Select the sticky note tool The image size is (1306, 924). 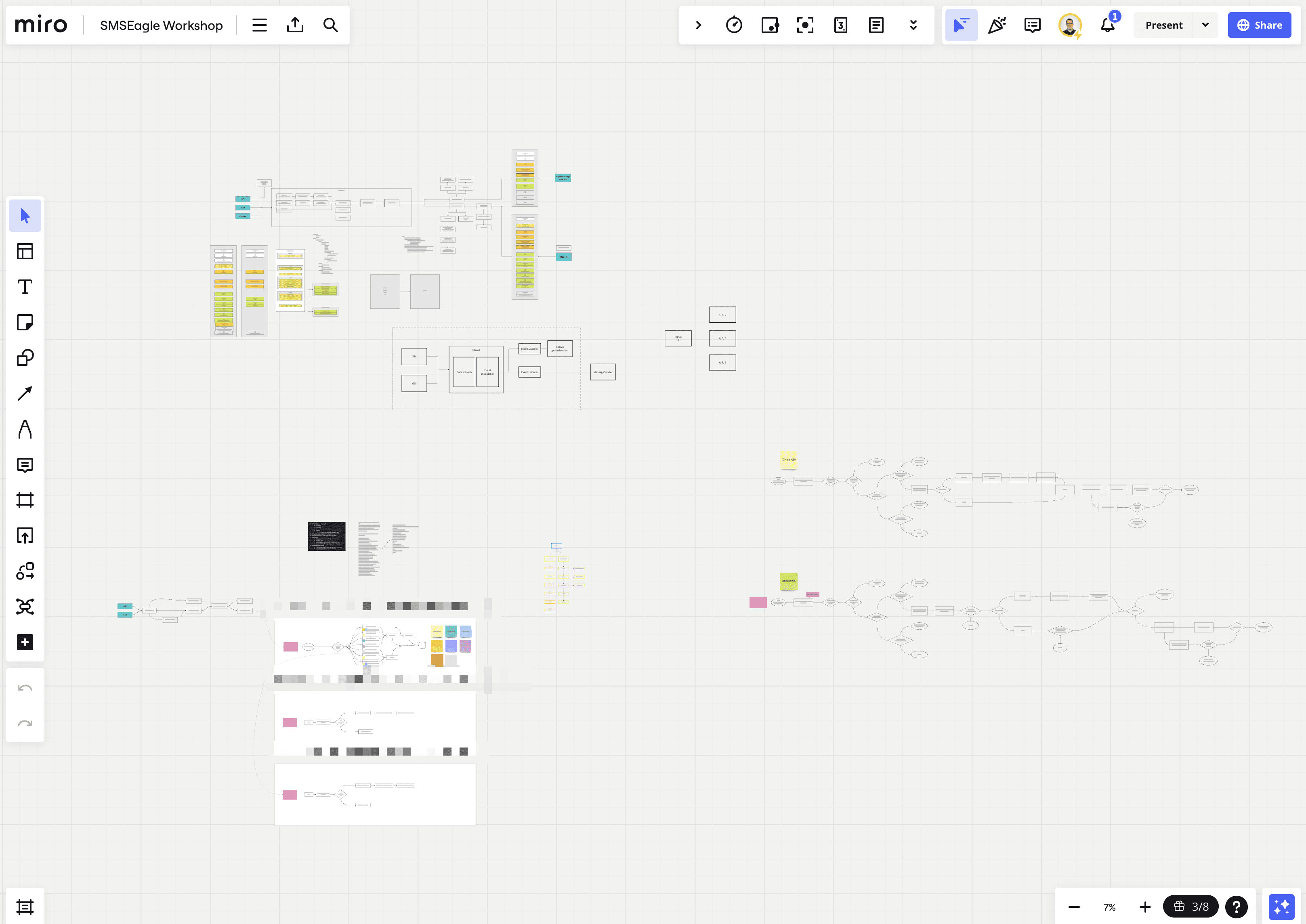25,322
